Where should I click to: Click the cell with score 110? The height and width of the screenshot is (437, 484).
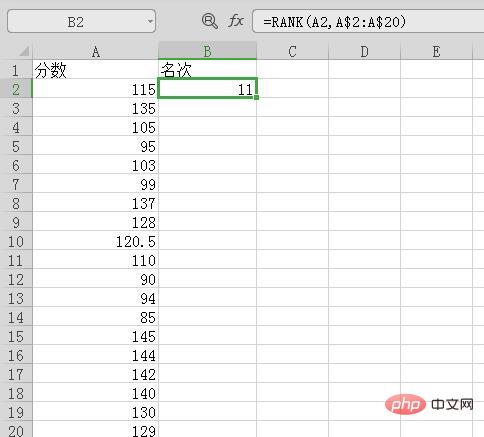[95, 260]
